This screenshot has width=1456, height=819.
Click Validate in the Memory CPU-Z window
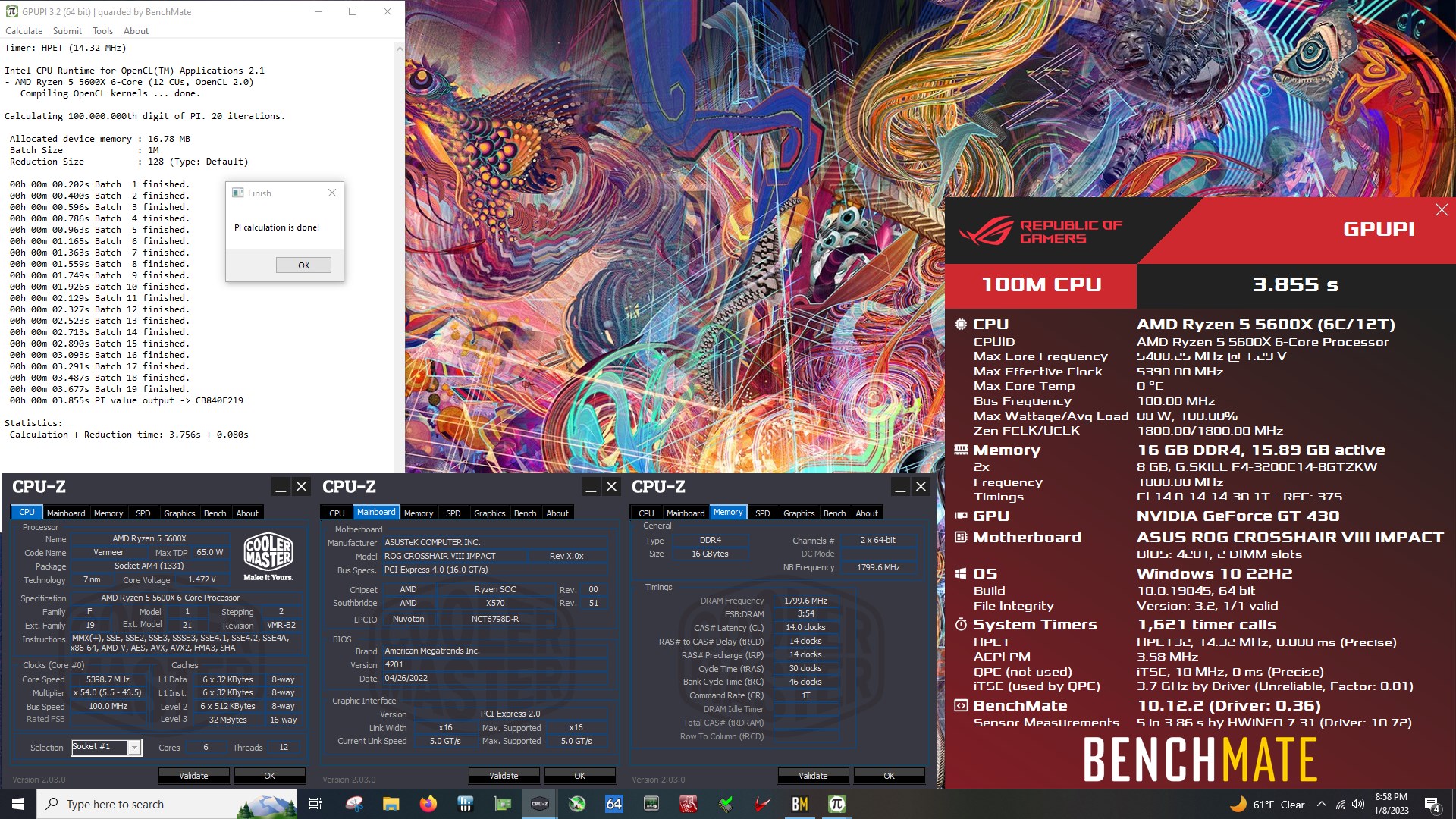coord(813,776)
